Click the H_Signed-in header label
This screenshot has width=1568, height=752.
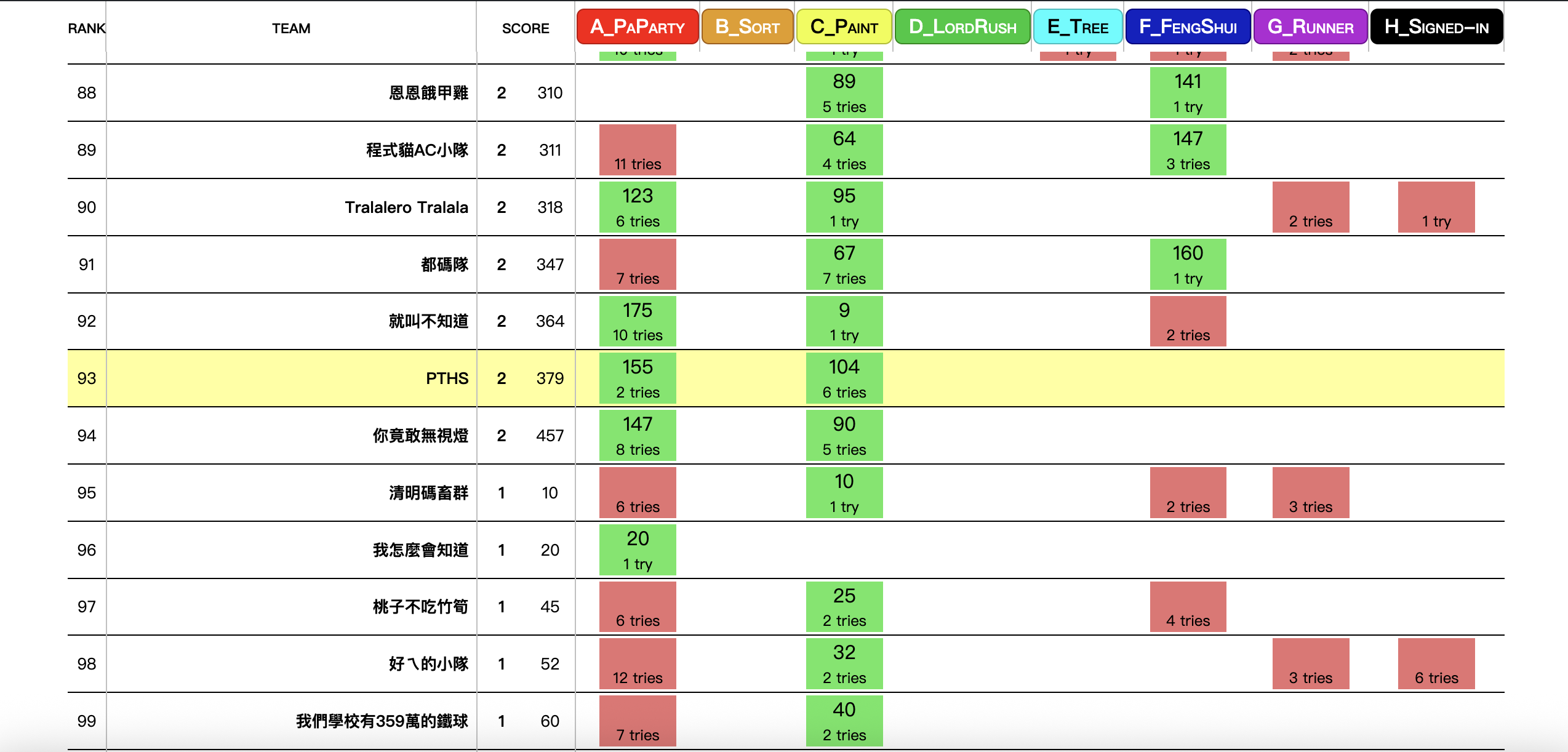click(1436, 27)
